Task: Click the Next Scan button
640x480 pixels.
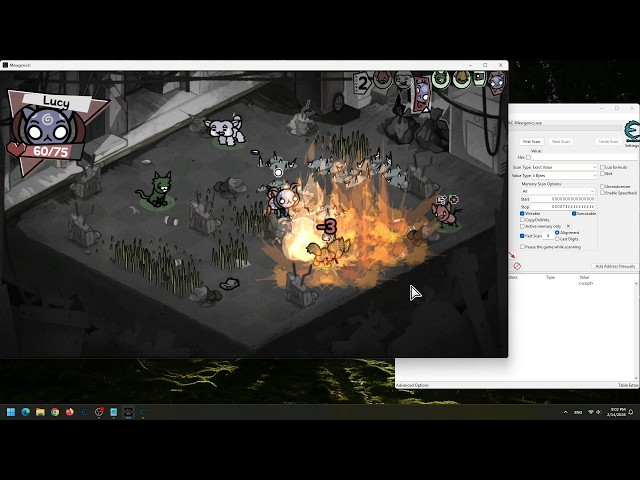Action: pyautogui.click(x=560, y=141)
